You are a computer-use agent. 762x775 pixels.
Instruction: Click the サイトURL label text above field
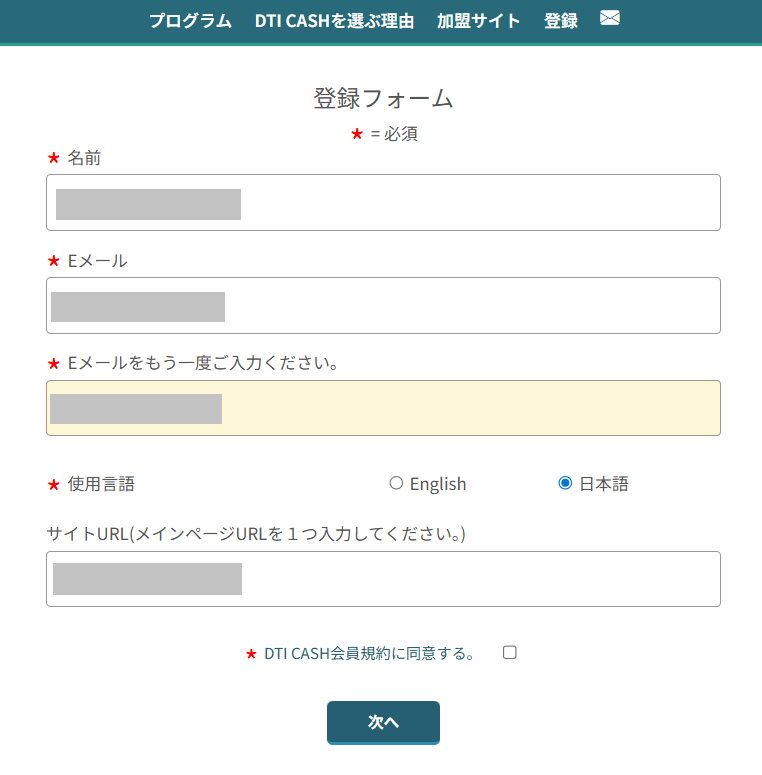[x=256, y=534]
